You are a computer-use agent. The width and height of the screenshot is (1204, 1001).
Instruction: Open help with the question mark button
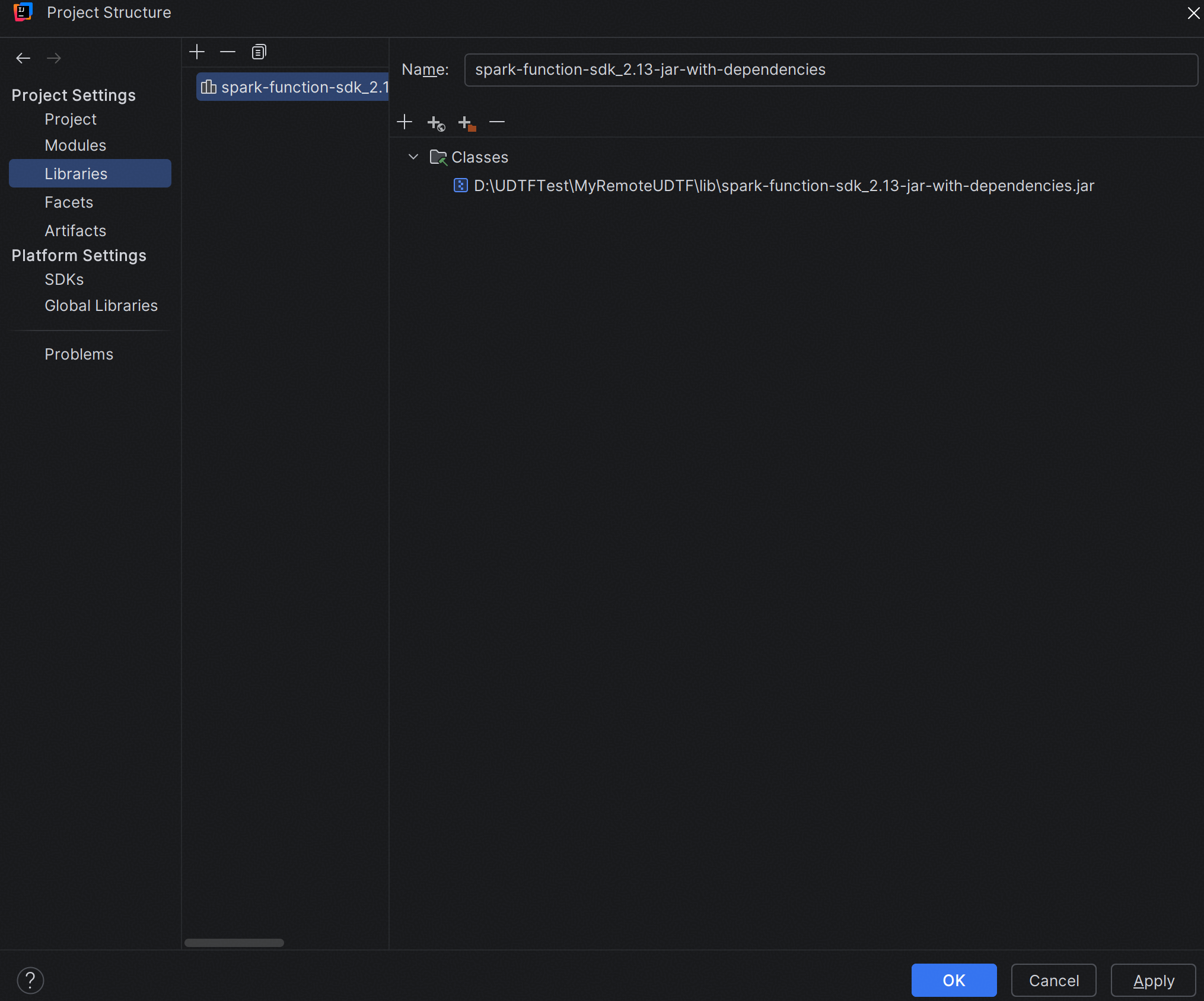30,980
